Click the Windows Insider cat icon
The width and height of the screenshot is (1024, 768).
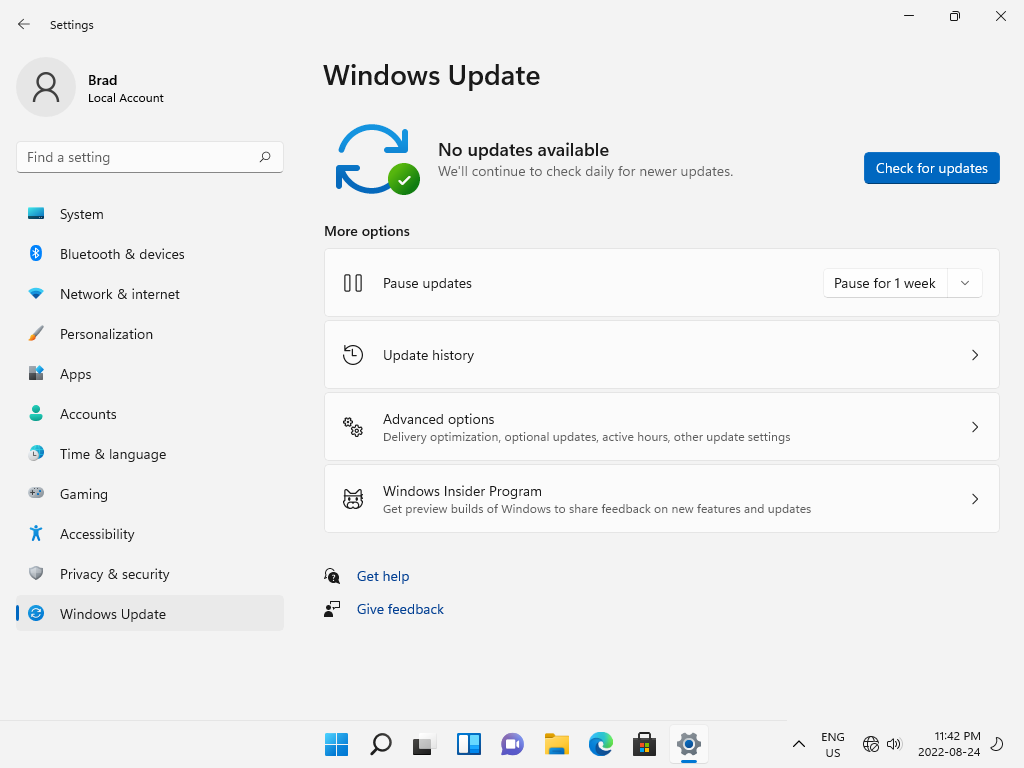click(x=353, y=499)
